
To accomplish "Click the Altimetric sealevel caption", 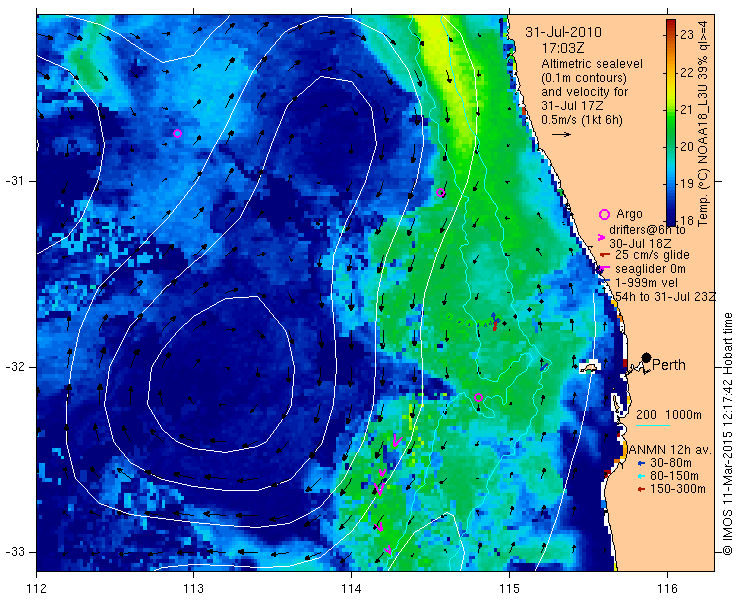I will 592,63.
